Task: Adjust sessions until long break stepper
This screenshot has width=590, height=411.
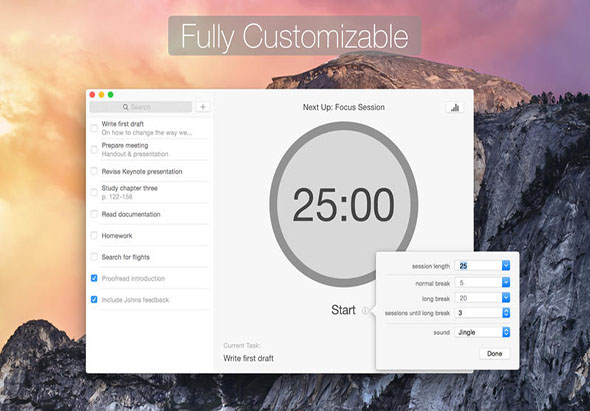Action: [x=506, y=313]
